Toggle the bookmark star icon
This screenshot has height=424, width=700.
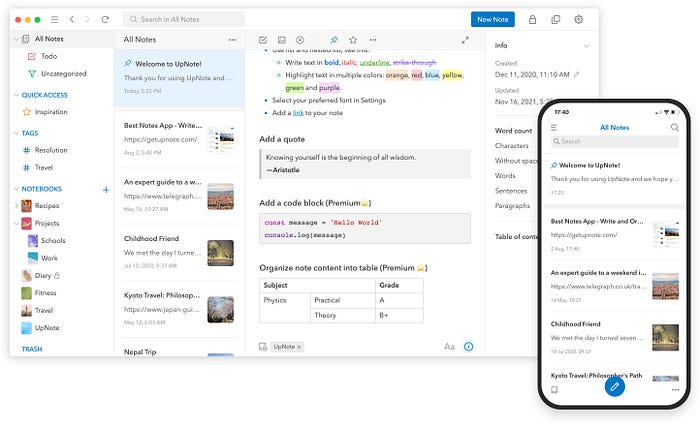pyautogui.click(x=353, y=40)
